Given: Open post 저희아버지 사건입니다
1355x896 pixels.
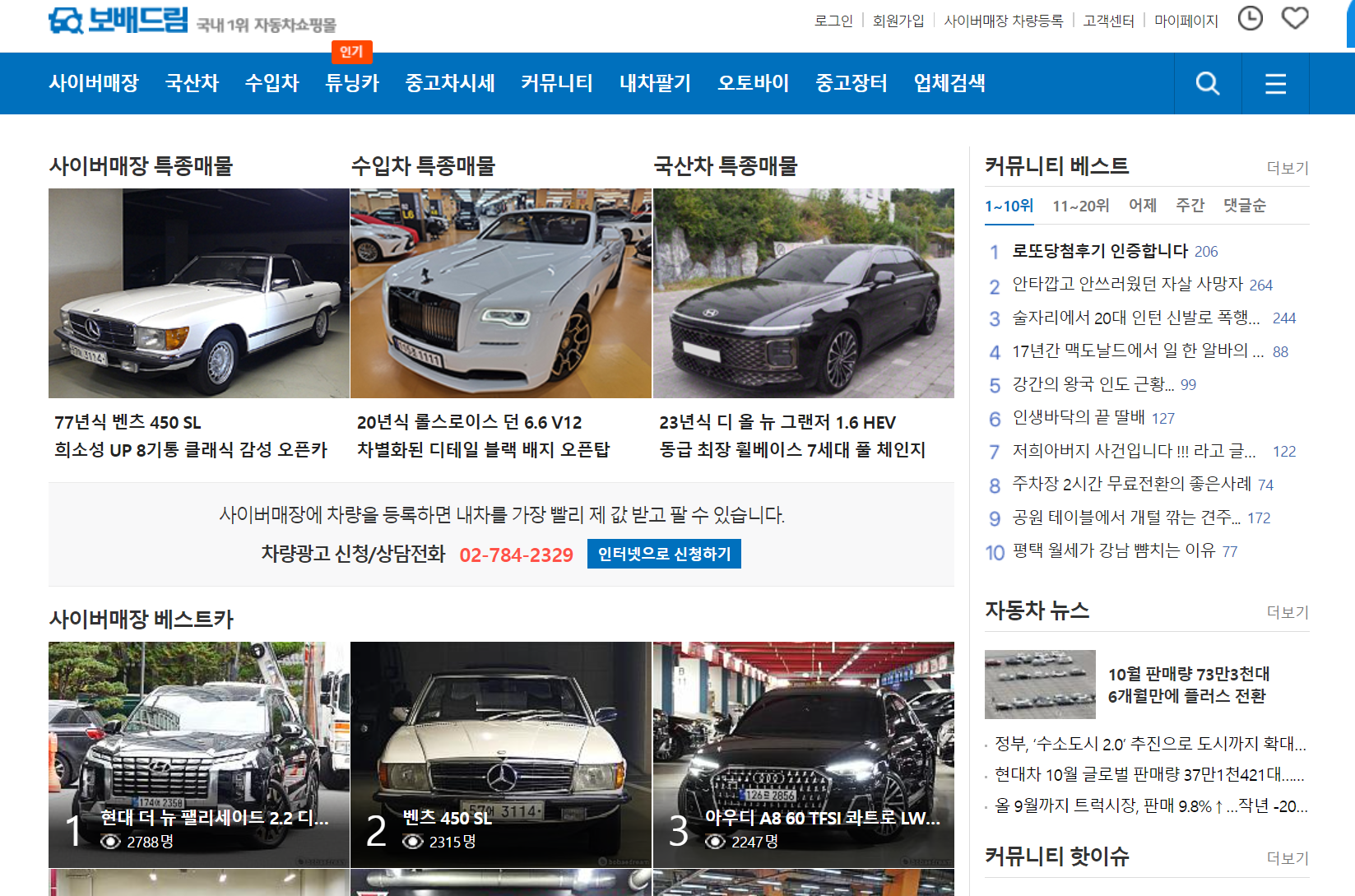Looking at the screenshot, I should pyautogui.click(x=1134, y=451).
